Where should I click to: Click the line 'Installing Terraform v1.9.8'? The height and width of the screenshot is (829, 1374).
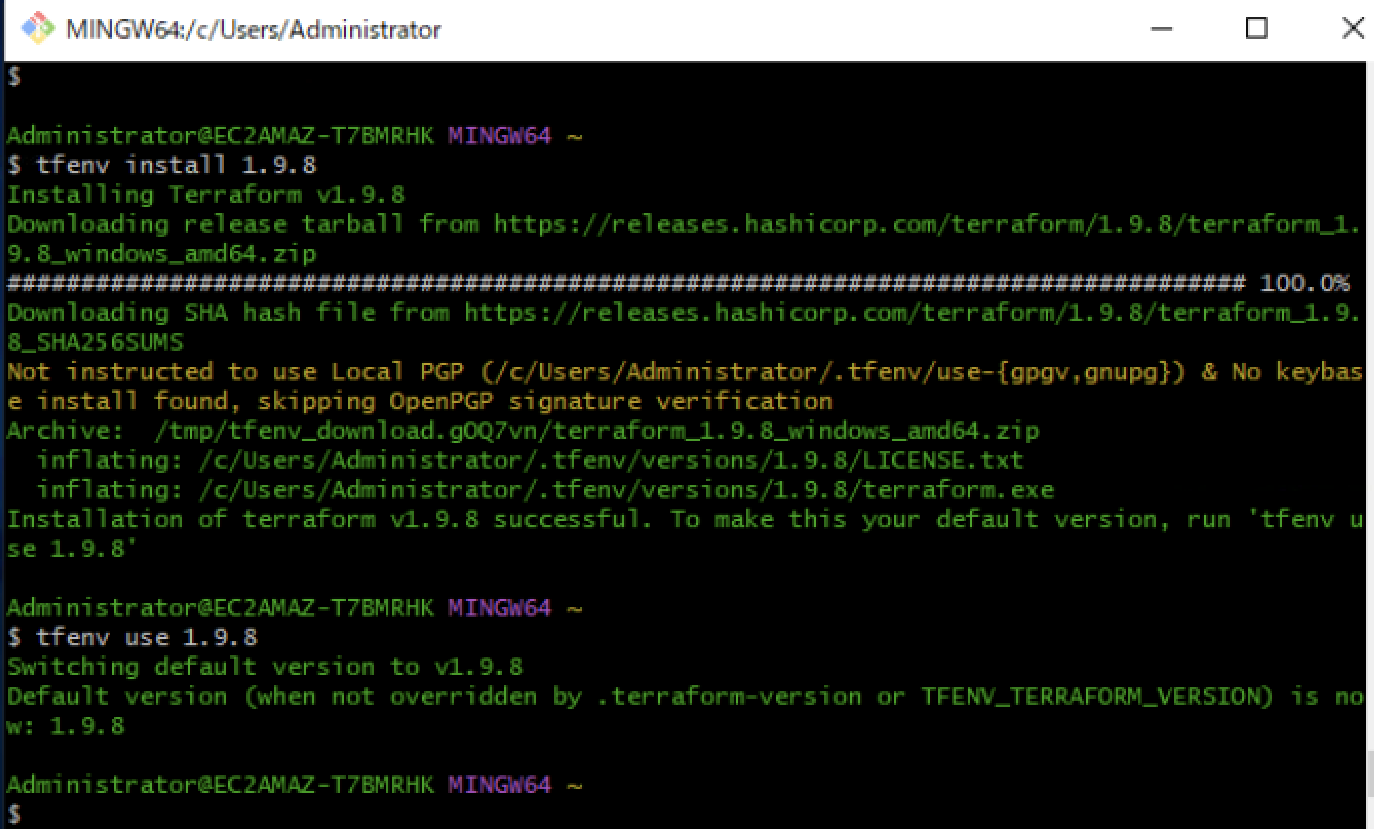point(206,194)
